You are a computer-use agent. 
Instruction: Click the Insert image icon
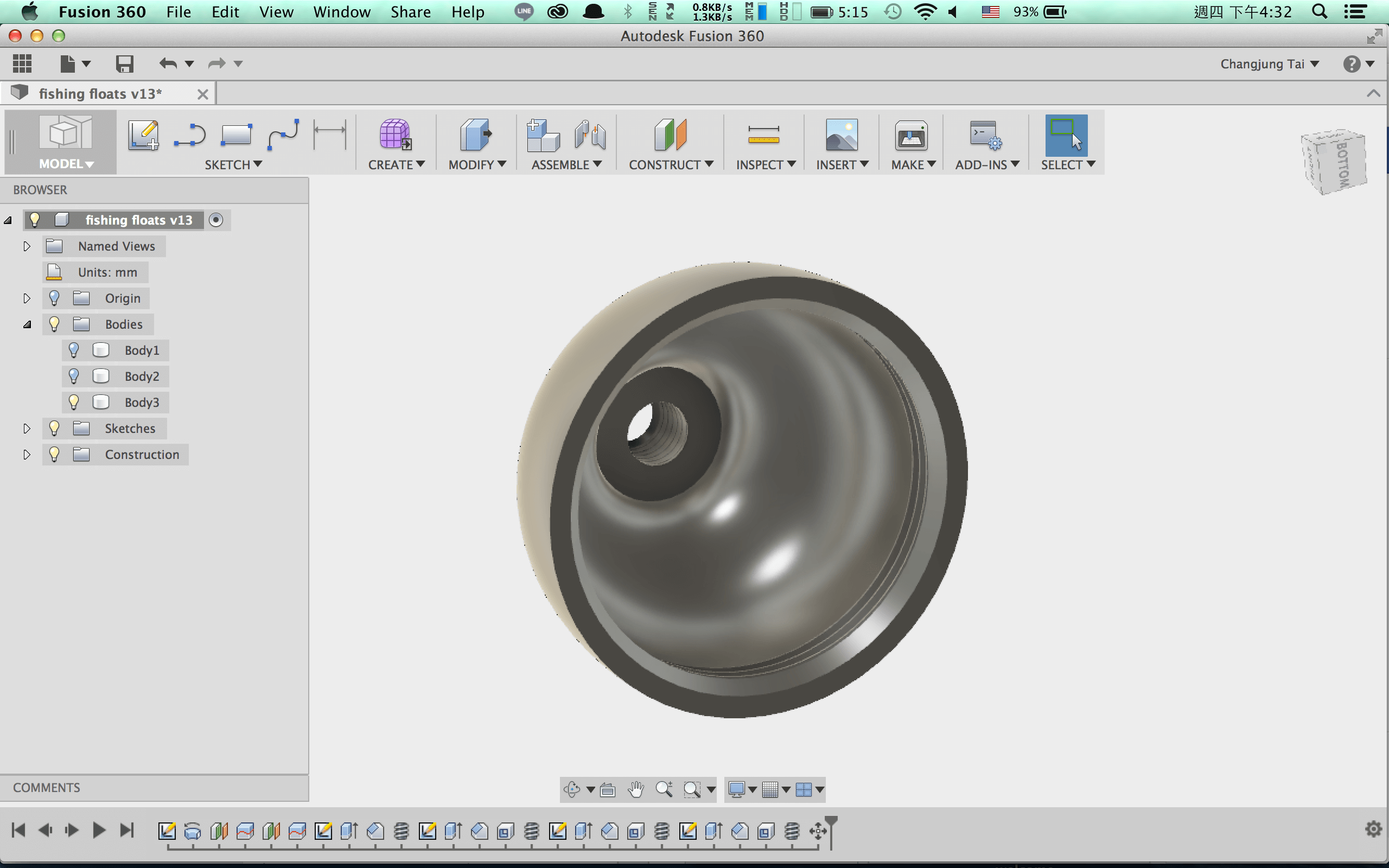click(x=842, y=136)
